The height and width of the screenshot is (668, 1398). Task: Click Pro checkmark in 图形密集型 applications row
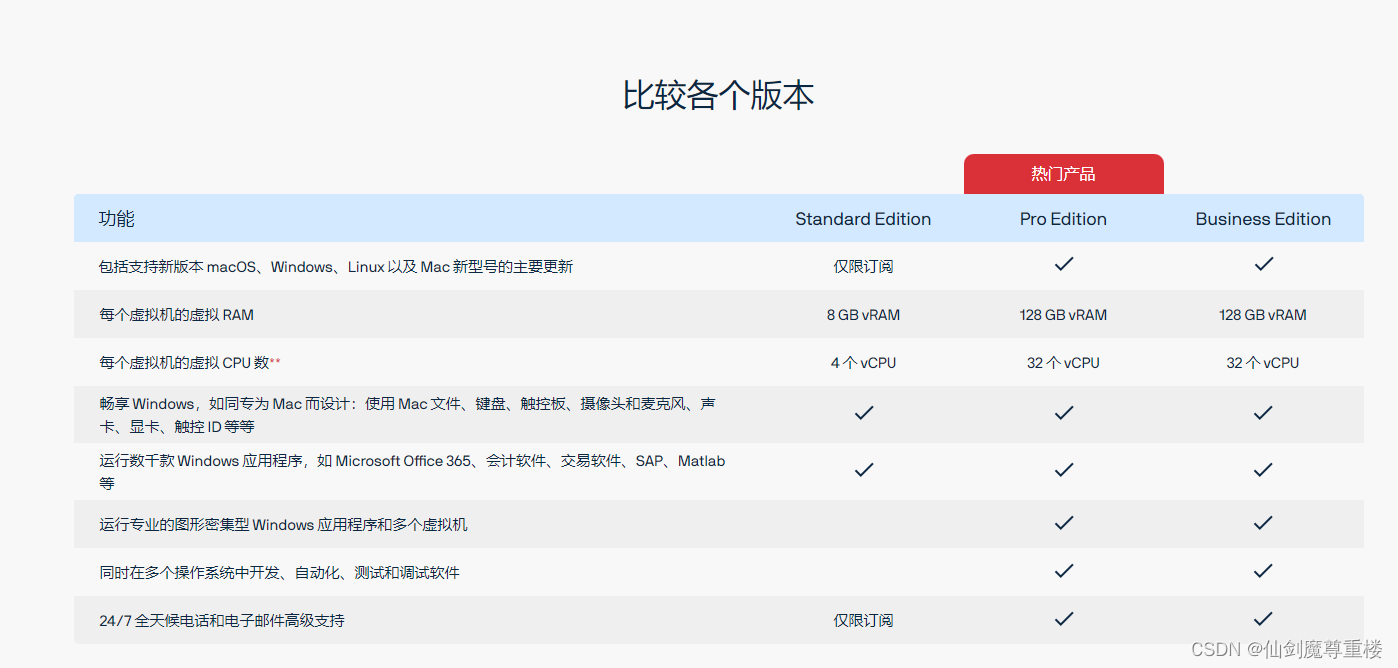pos(1064,522)
